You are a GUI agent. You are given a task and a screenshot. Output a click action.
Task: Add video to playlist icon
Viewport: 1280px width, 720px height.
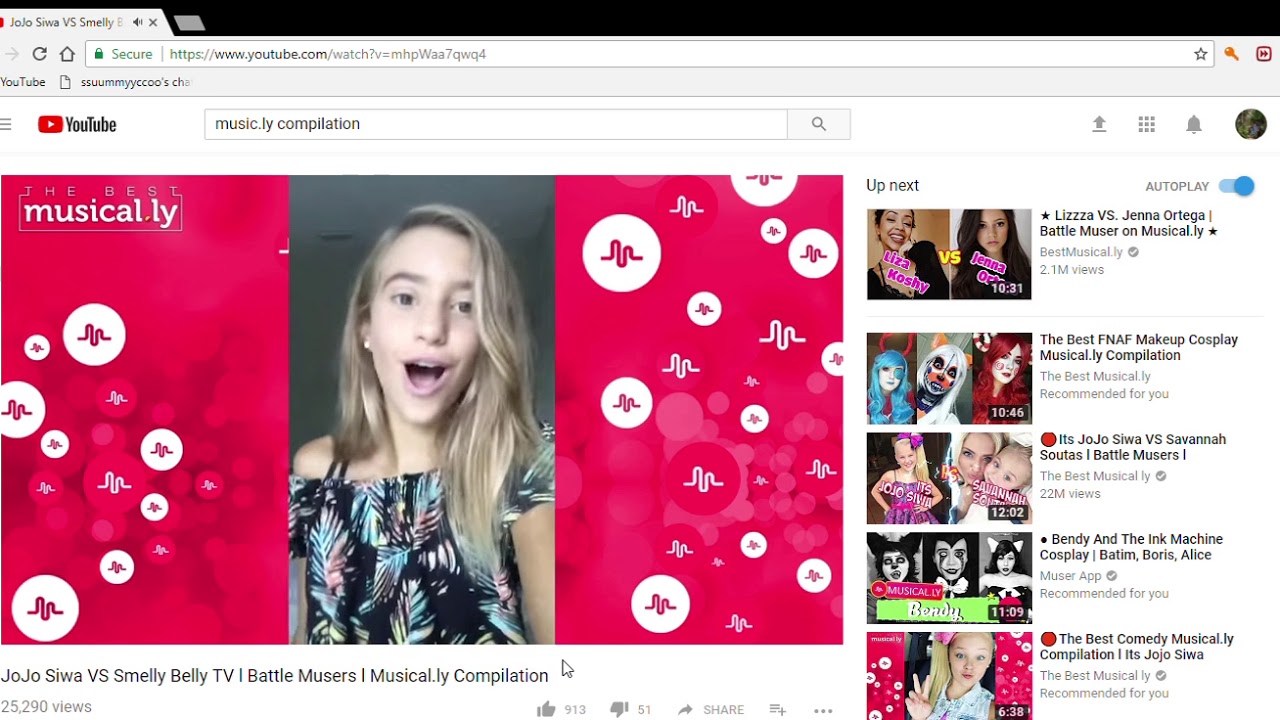[777, 710]
